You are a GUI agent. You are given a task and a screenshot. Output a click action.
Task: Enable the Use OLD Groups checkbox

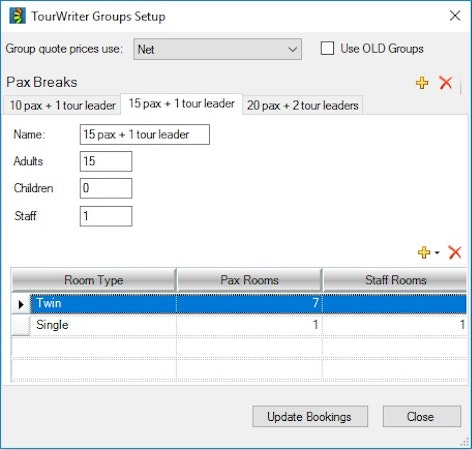tap(327, 48)
